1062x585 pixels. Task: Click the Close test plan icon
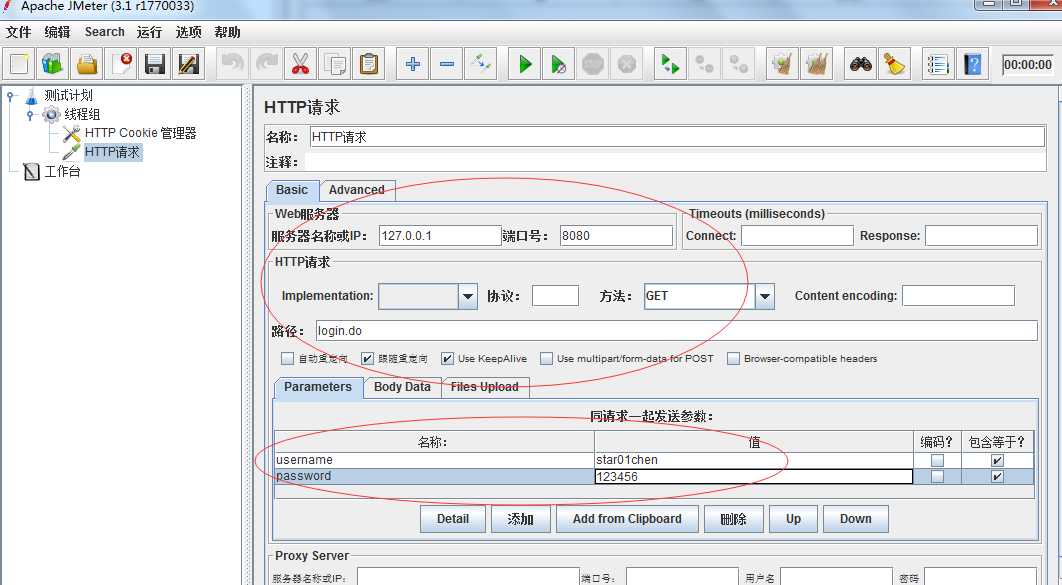click(122, 64)
